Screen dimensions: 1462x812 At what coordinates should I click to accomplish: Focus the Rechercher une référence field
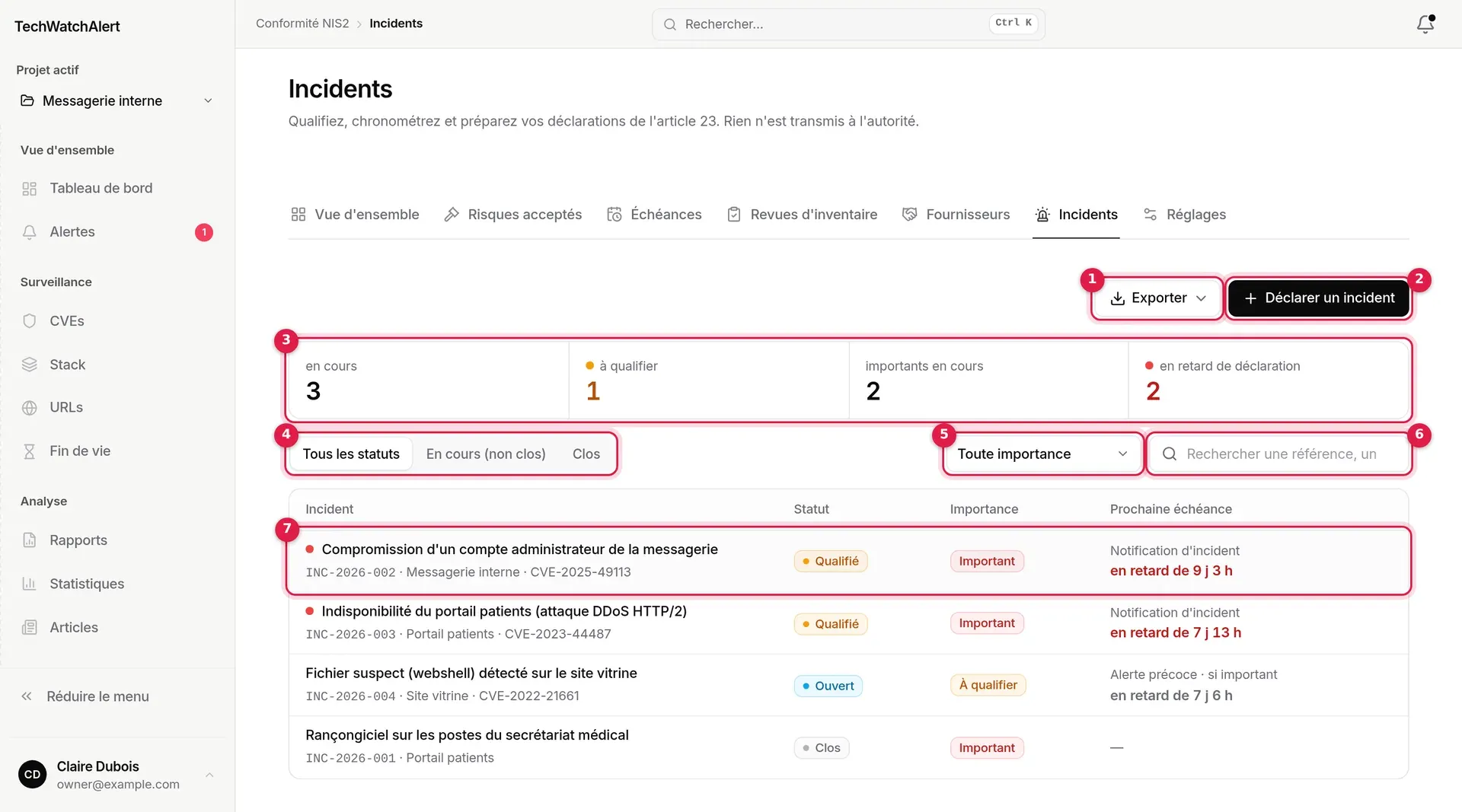tap(1278, 454)
